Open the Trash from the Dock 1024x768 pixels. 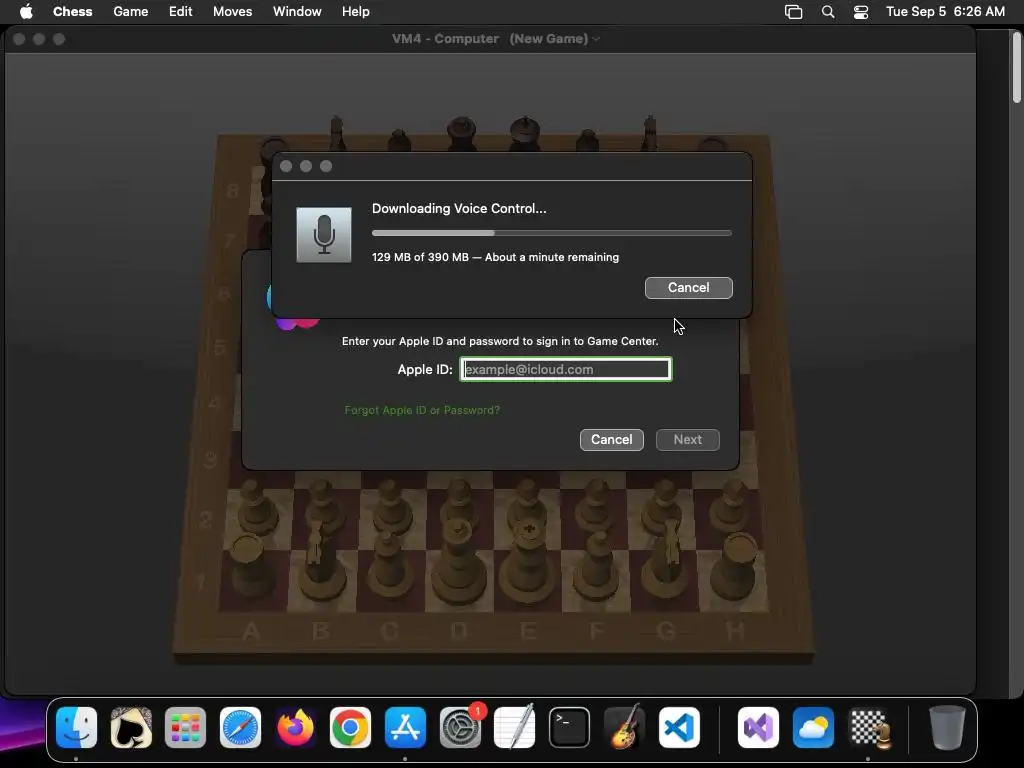click(x=947, y=728)
